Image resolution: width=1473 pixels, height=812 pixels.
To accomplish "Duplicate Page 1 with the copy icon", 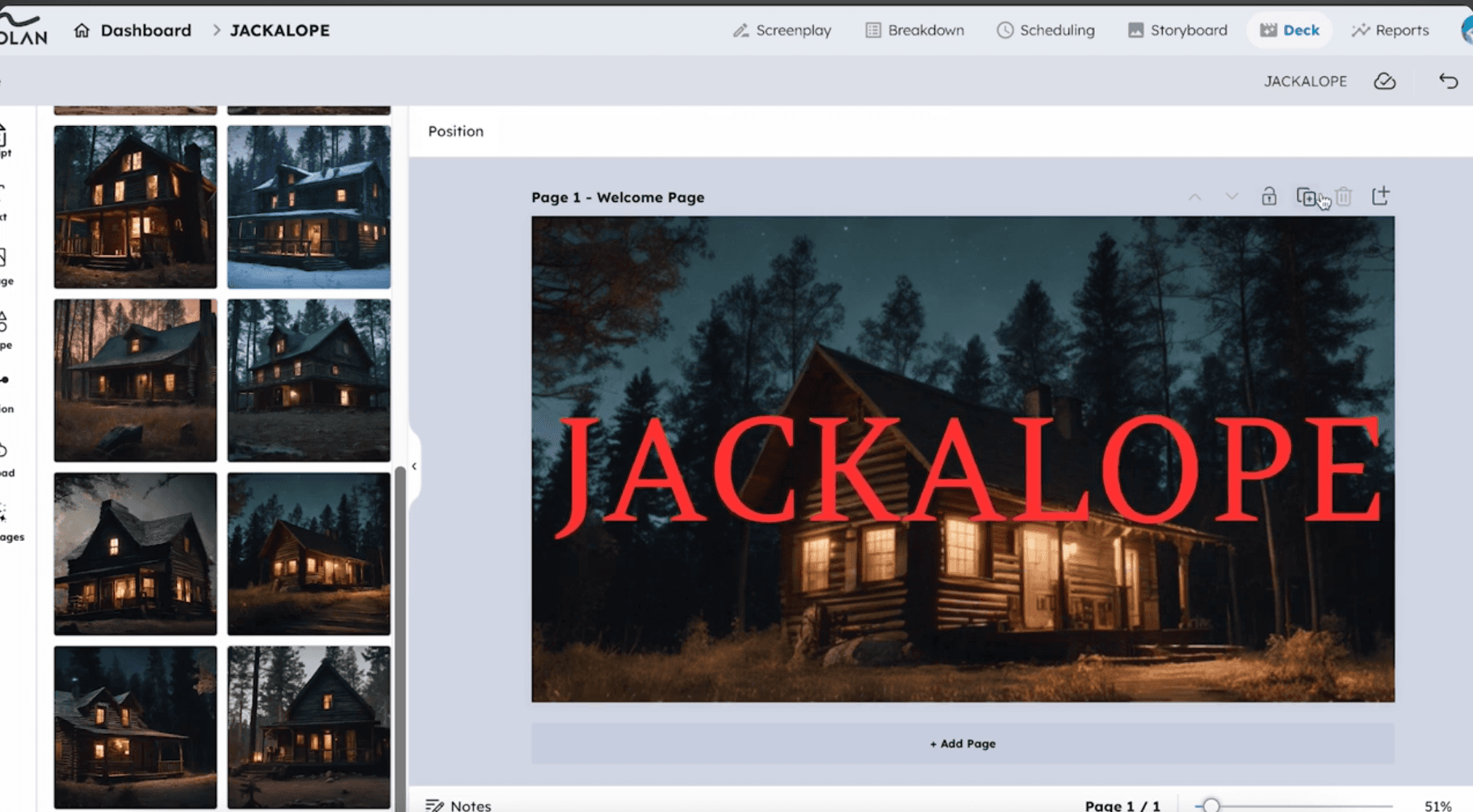I will click(1307, 198).
